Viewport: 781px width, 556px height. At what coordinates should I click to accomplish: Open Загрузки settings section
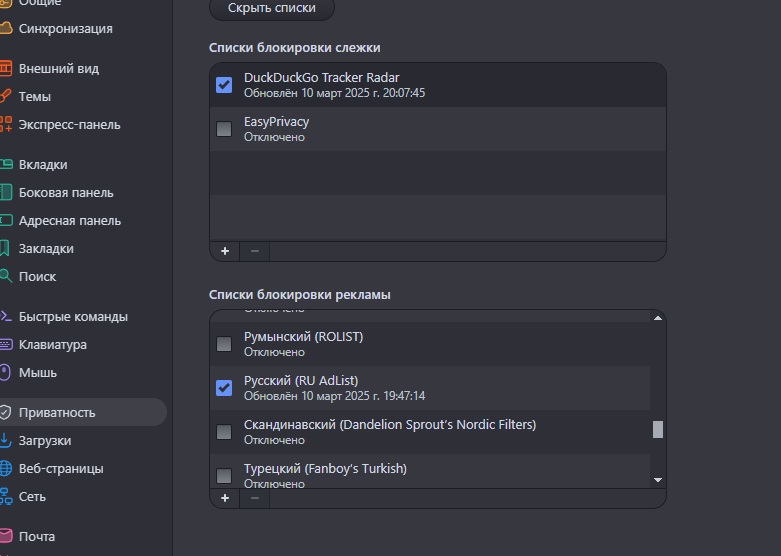click(x=45, y=440)
